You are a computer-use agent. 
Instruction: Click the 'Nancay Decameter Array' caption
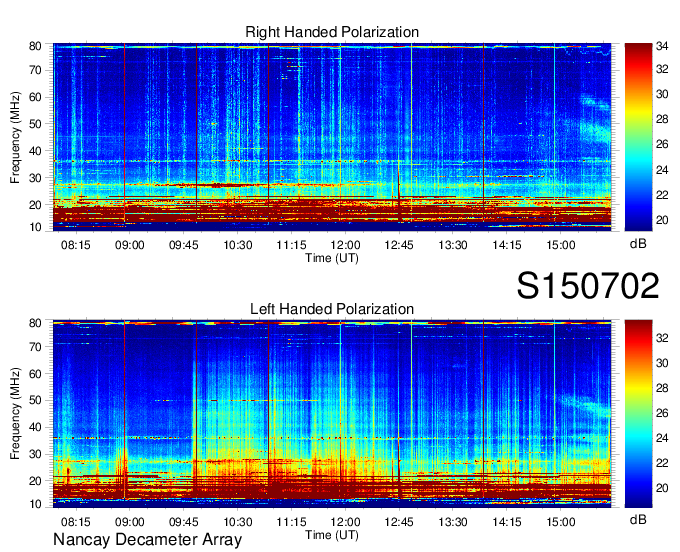point(147,539)
